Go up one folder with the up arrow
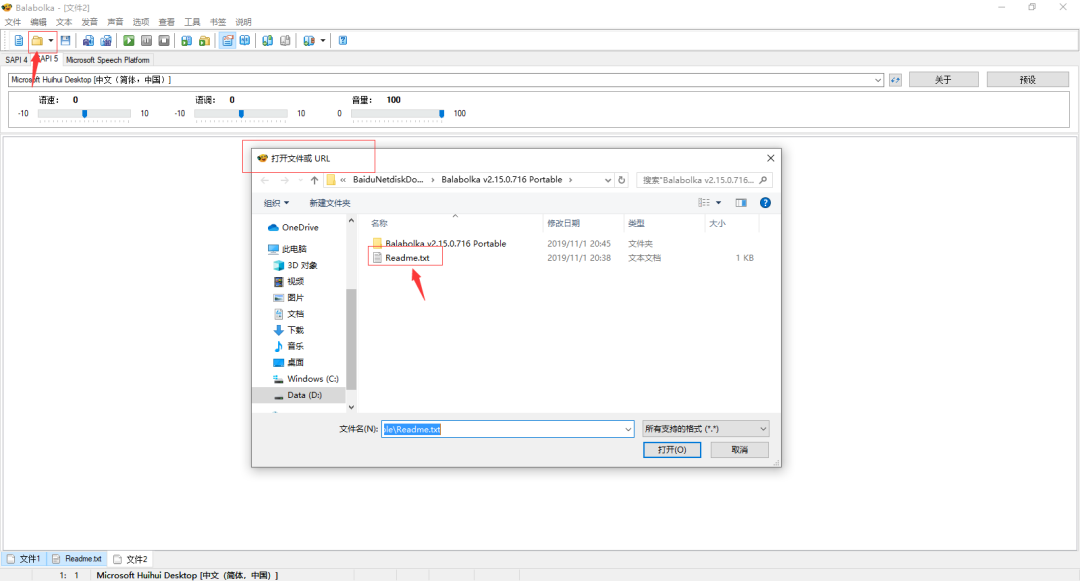The height and width of the screenshot is (581, 1080). point(314,180)
